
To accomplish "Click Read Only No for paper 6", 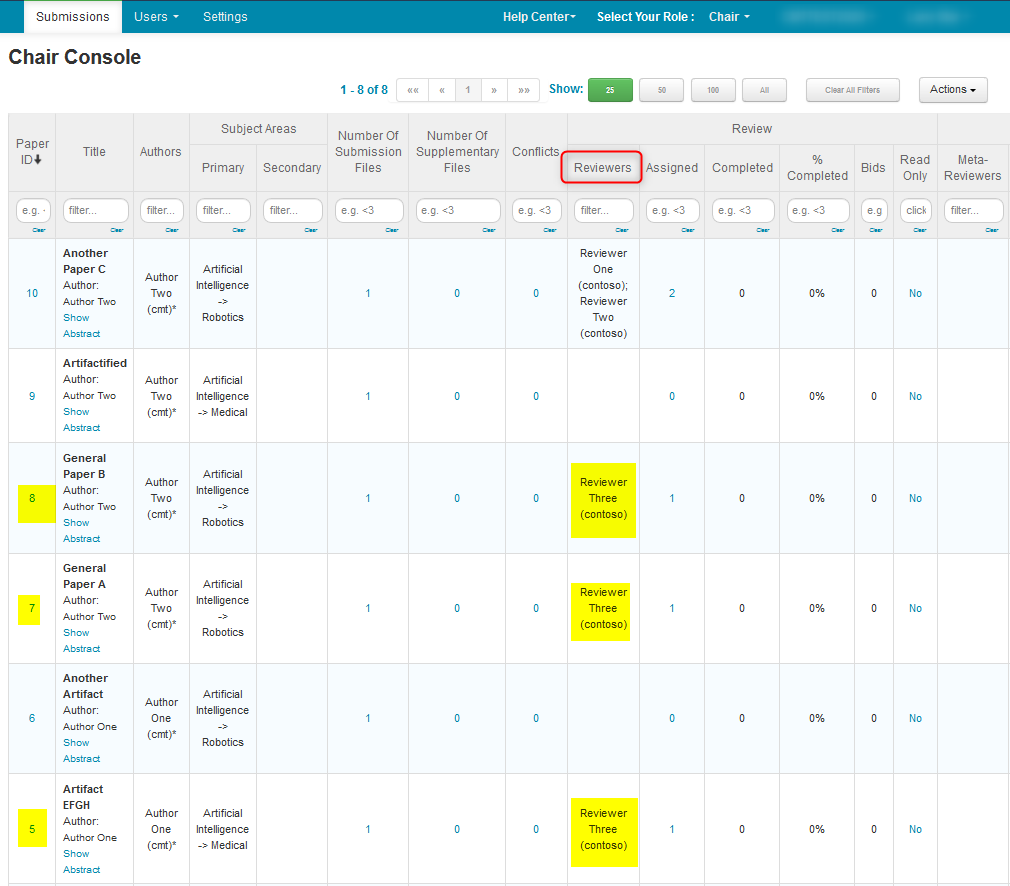I will tap(915, 718).
